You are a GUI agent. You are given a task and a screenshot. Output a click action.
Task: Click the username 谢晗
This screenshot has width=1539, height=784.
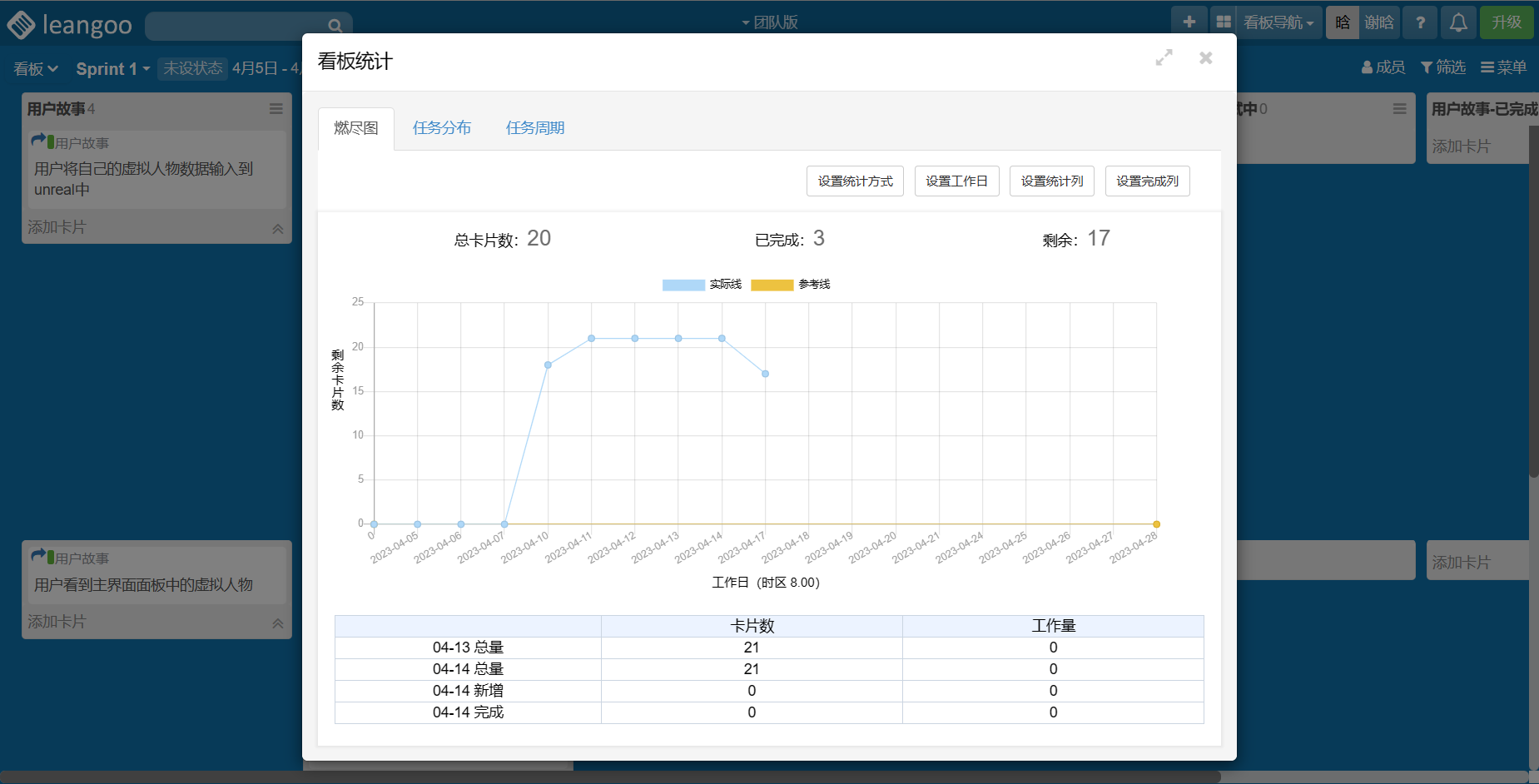pos(1379,22)
